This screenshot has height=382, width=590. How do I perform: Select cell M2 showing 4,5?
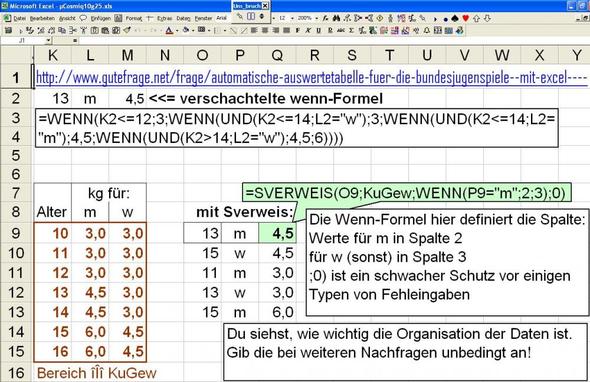(128, 99)
